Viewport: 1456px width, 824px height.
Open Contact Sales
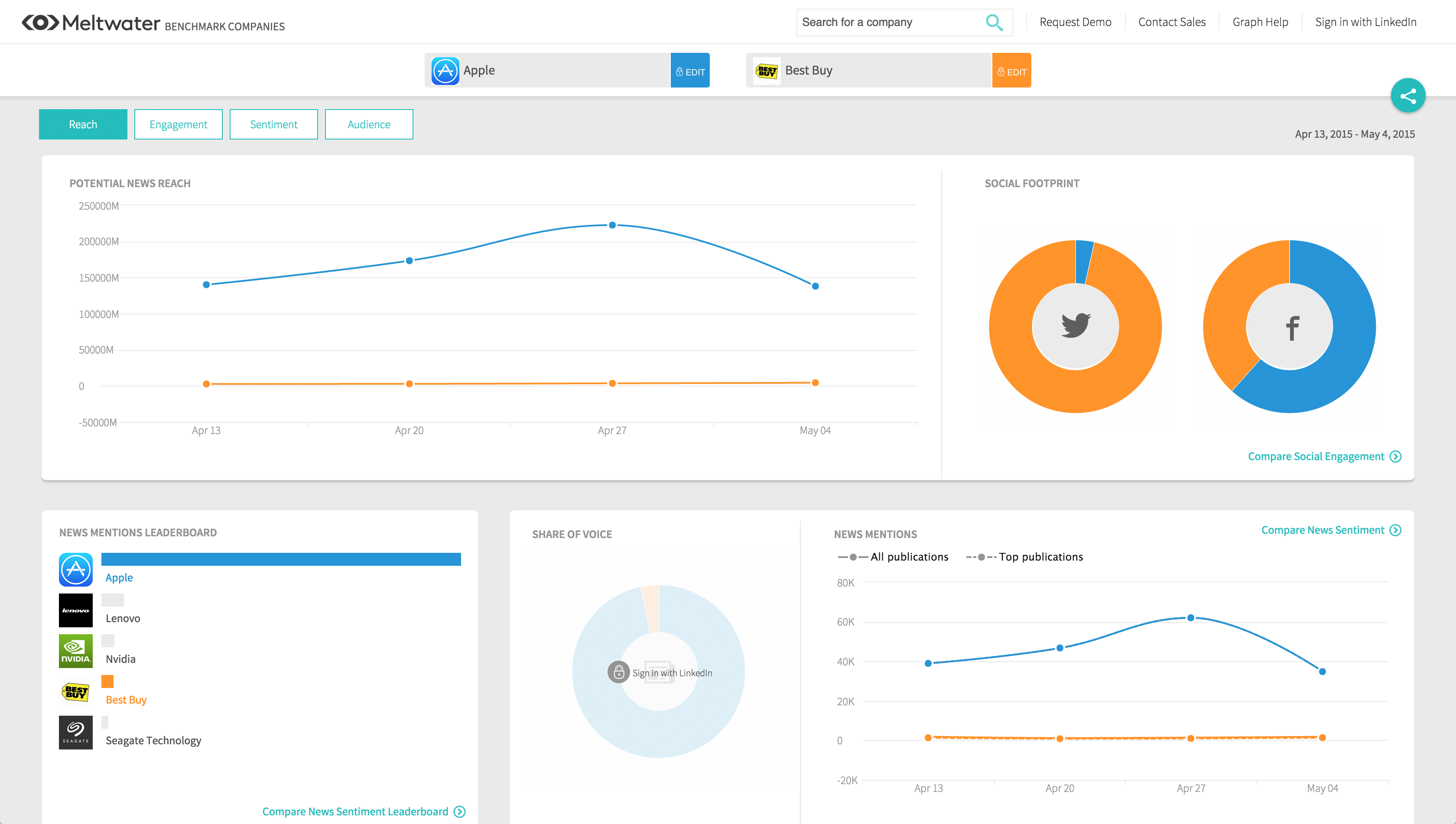(x=1172, y=22)
